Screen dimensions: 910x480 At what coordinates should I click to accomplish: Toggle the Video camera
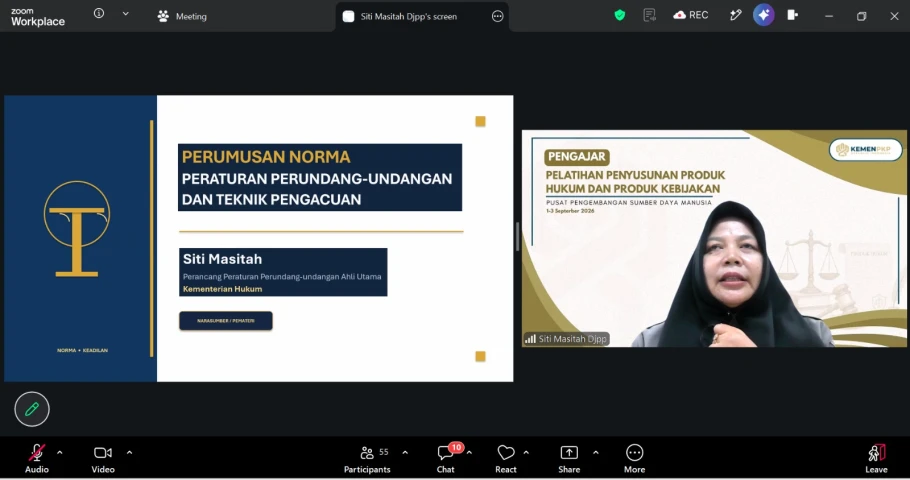click(x=103, y=458)
